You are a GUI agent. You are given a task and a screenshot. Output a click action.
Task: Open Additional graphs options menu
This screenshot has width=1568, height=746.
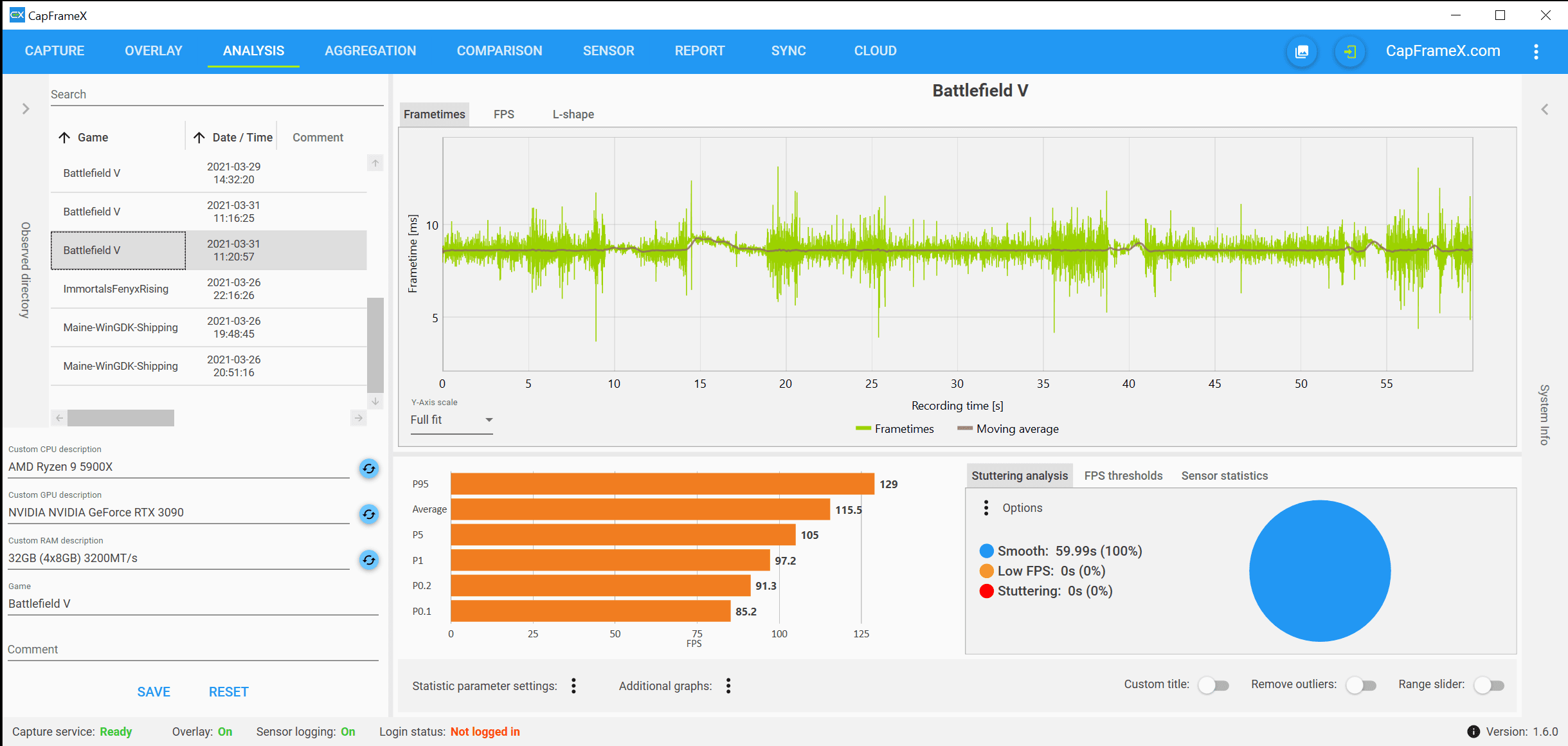point(728,686)
